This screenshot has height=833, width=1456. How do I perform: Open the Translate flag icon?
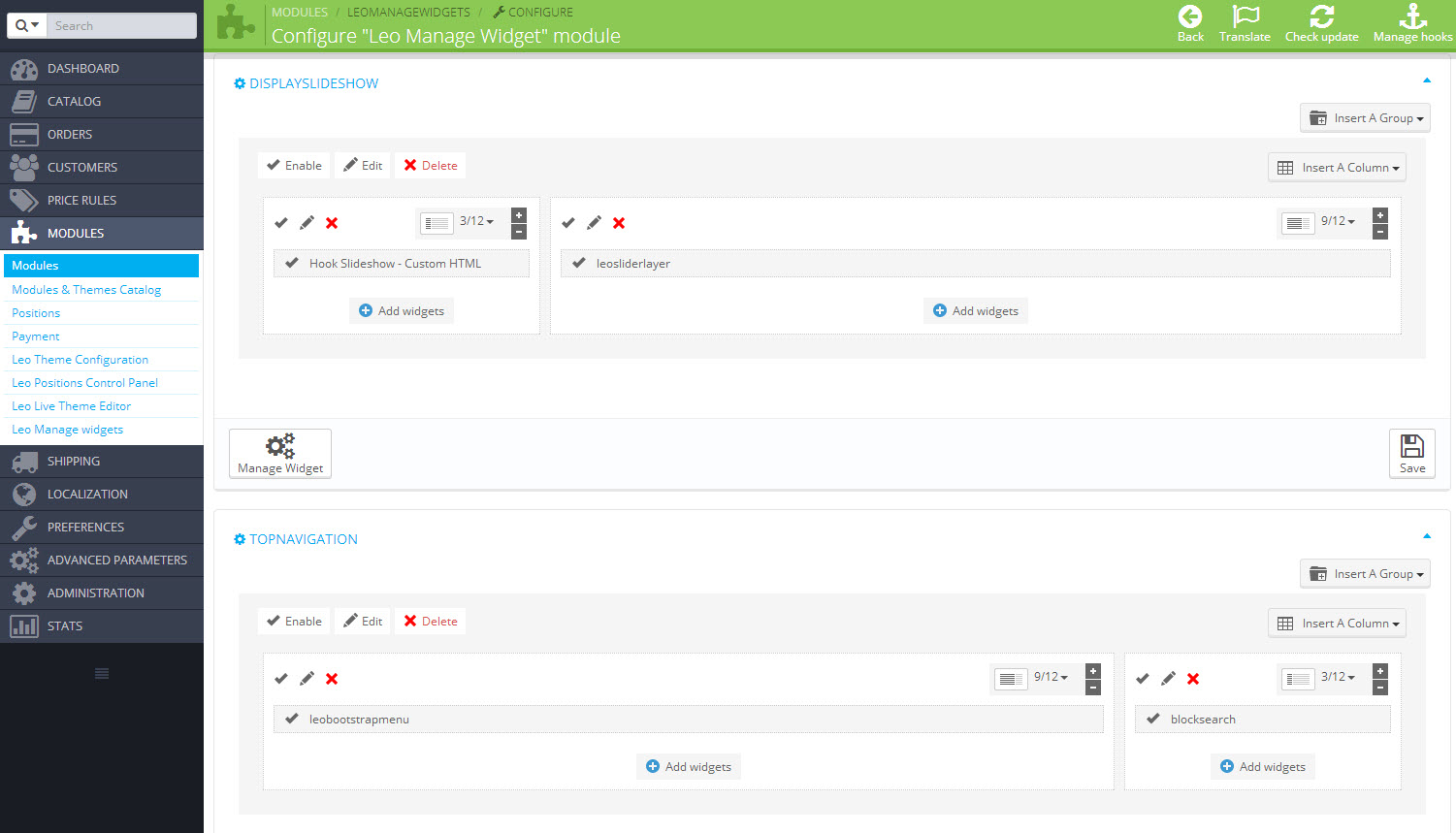(1246, 16)
